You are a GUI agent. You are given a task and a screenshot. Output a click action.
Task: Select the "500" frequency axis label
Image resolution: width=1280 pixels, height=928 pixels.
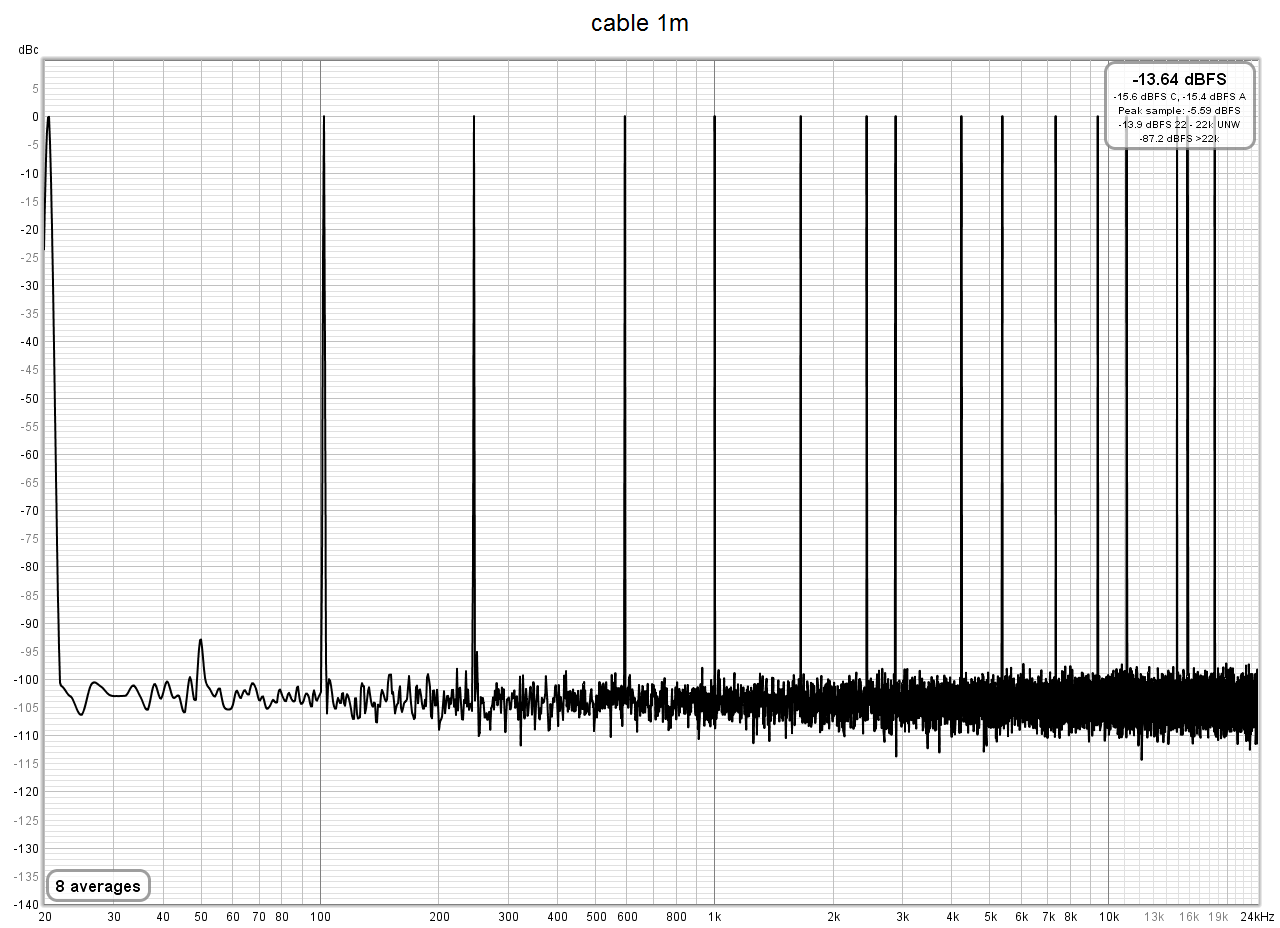click(596, 916)
